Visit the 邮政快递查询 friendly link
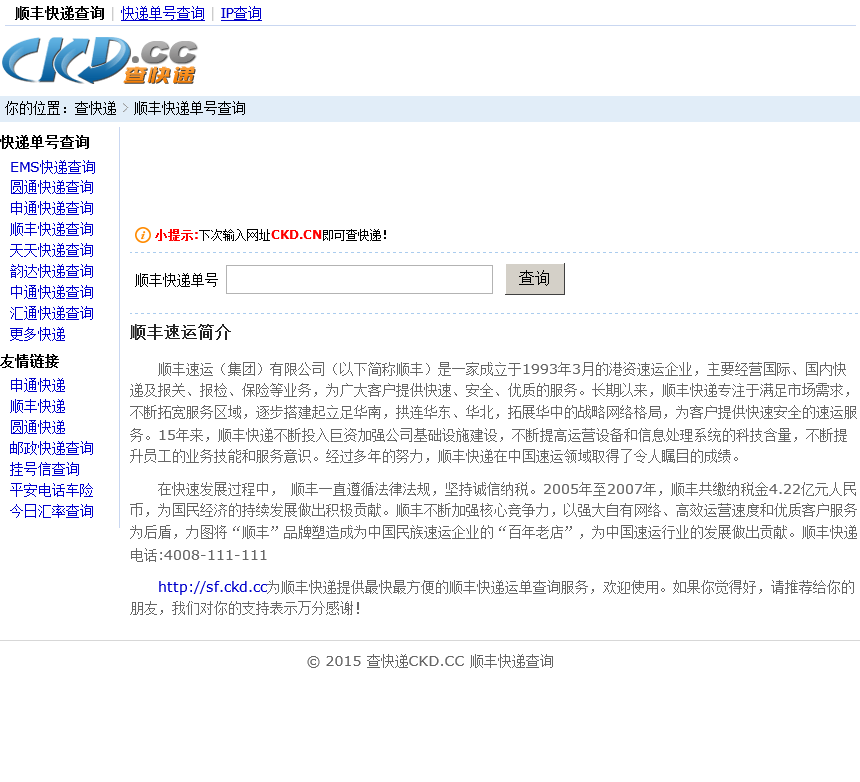 point(52,449)
